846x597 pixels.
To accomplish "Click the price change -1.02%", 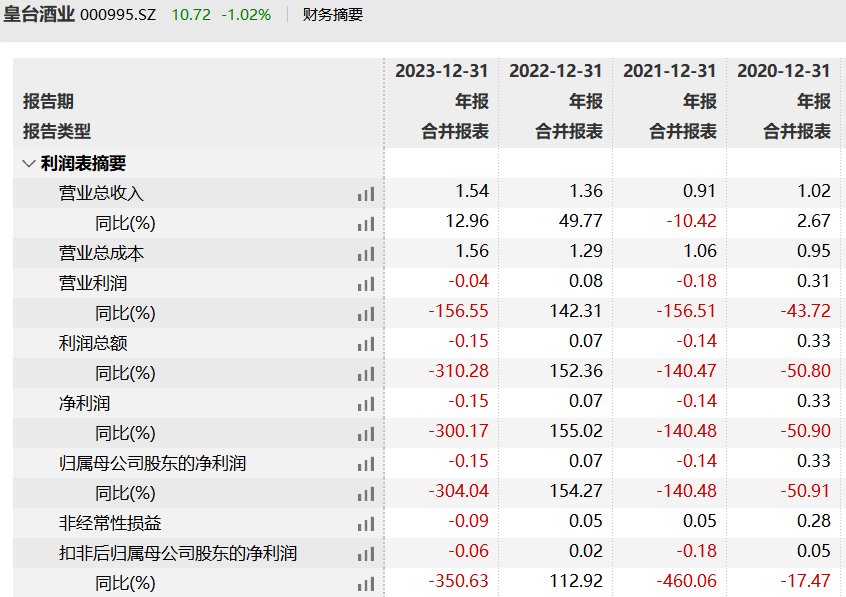I will [246, 15].
